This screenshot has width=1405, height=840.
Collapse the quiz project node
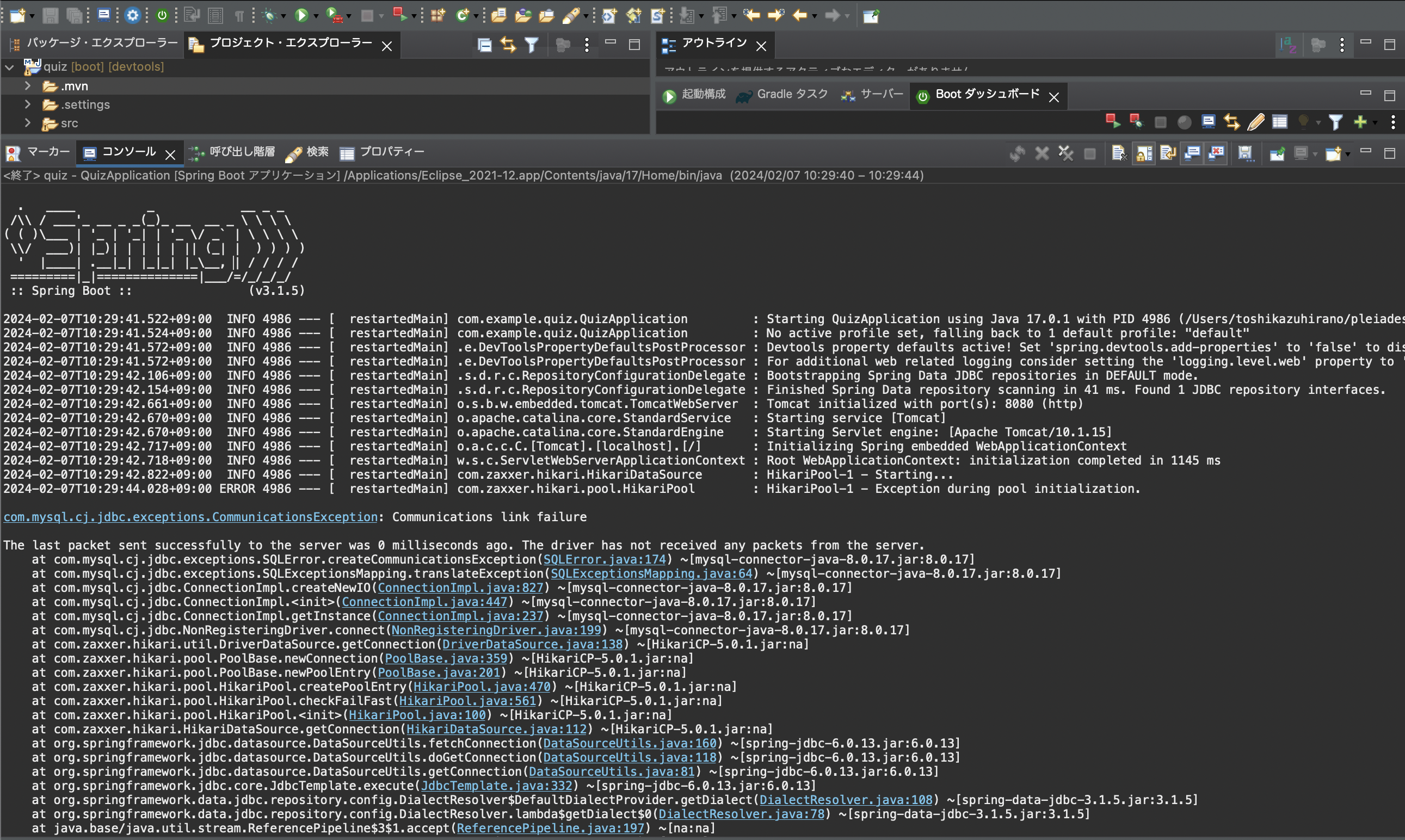[10, 67]
